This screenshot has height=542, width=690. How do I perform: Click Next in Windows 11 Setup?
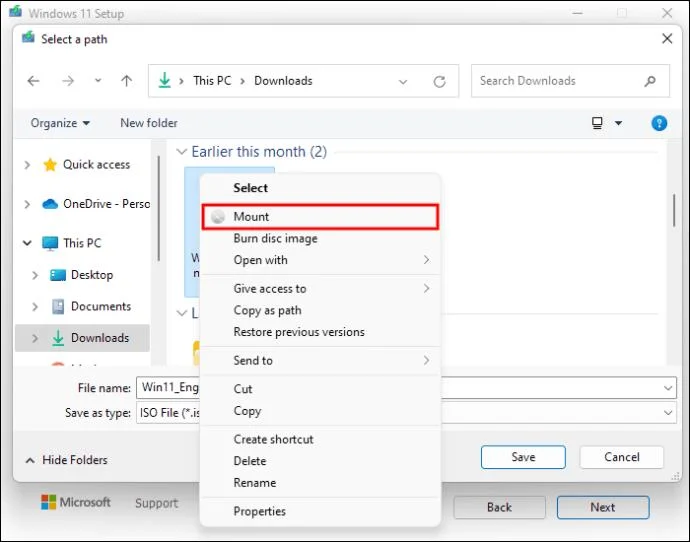coord(603,508)
